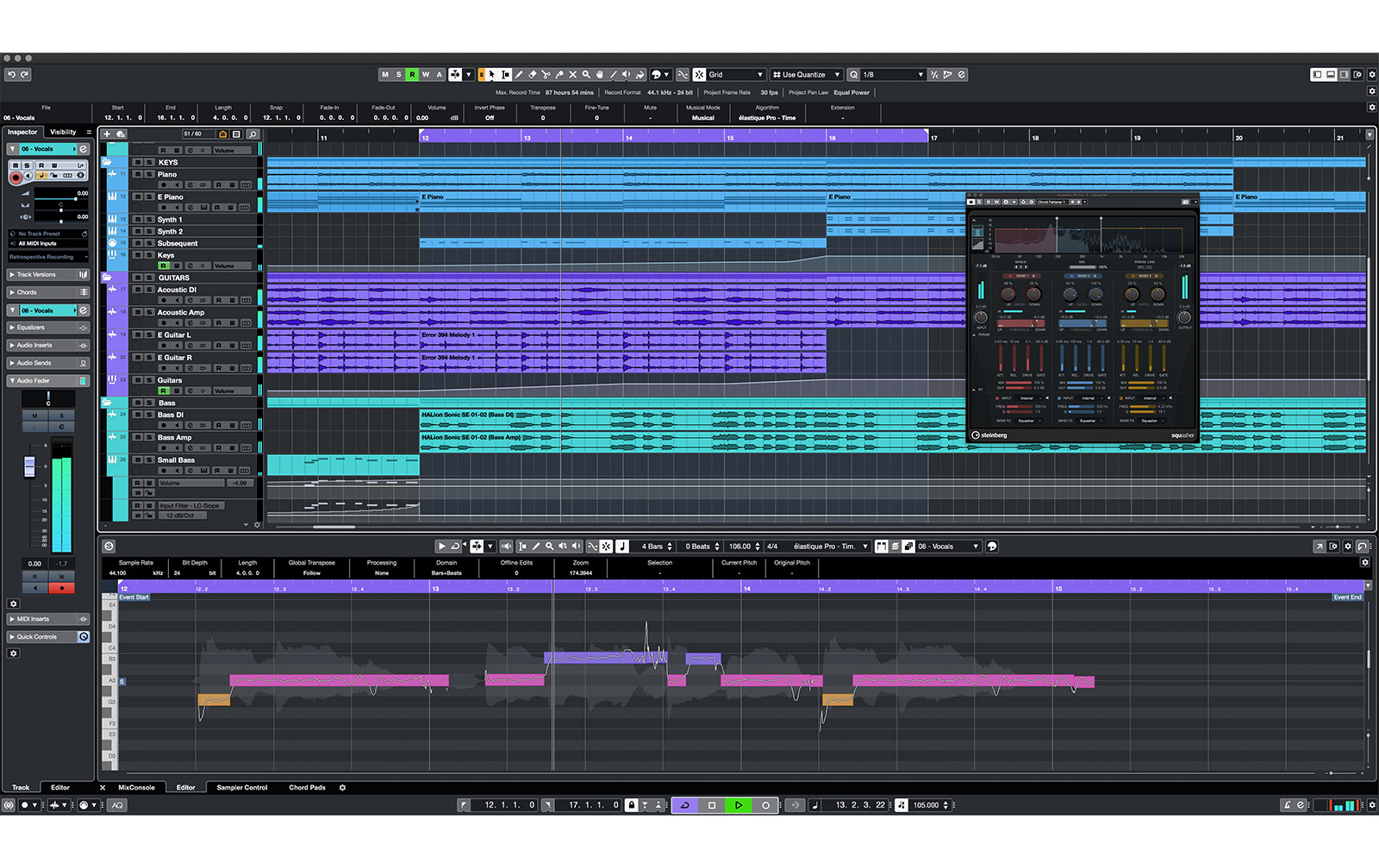Select the Draw pencil tool in main toolbar
Screen dimensions: 1379x868
(518, 74)
